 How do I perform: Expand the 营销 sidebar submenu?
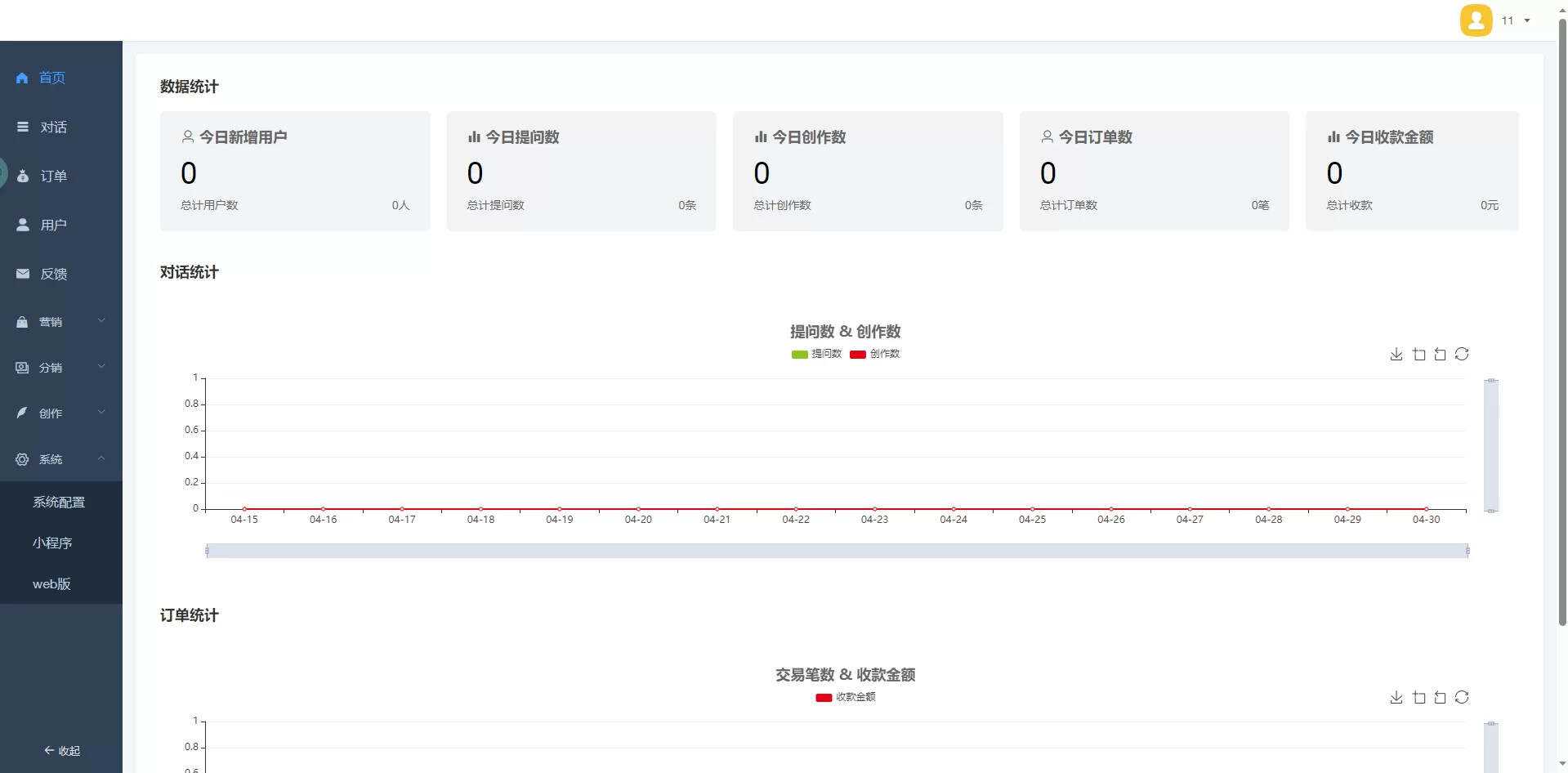pyautogui.click(x=61, y=321)
